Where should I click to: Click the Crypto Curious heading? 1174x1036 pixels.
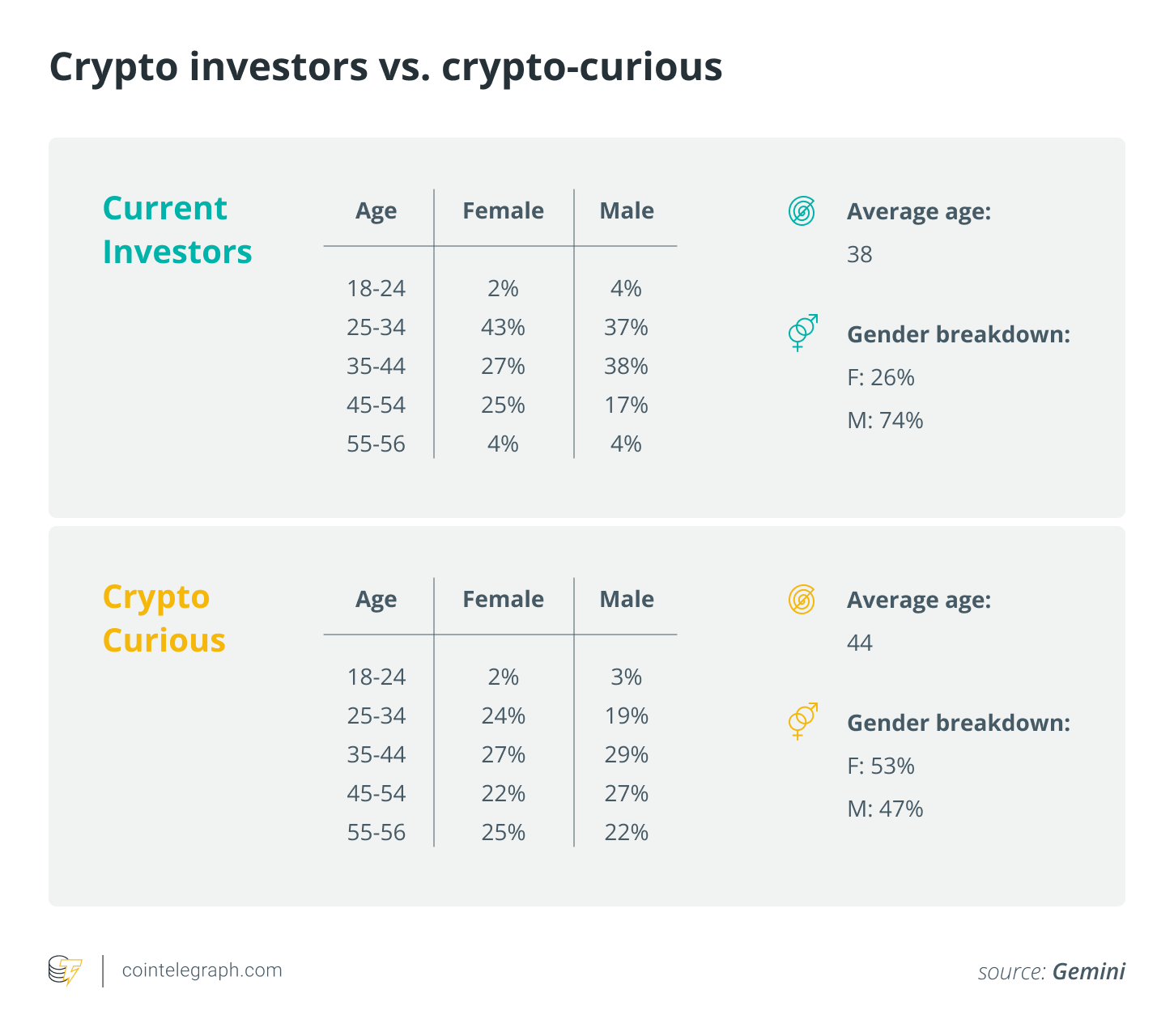[164, 619]
